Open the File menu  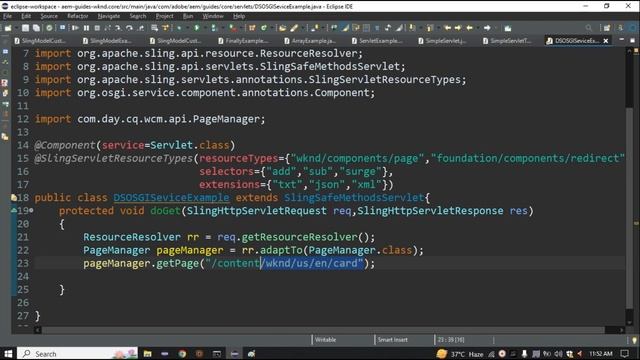click(7, 16)
